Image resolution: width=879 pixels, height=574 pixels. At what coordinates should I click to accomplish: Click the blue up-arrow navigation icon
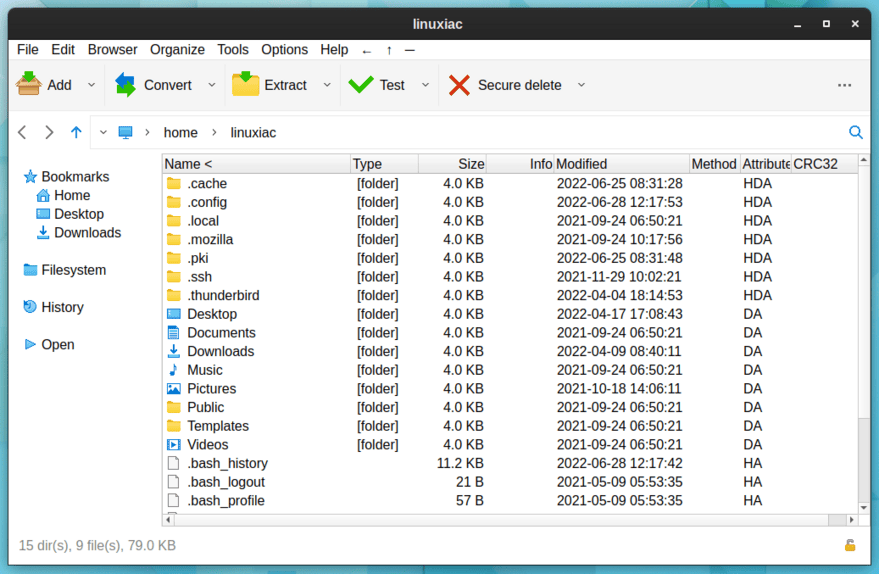coord(76,132)
